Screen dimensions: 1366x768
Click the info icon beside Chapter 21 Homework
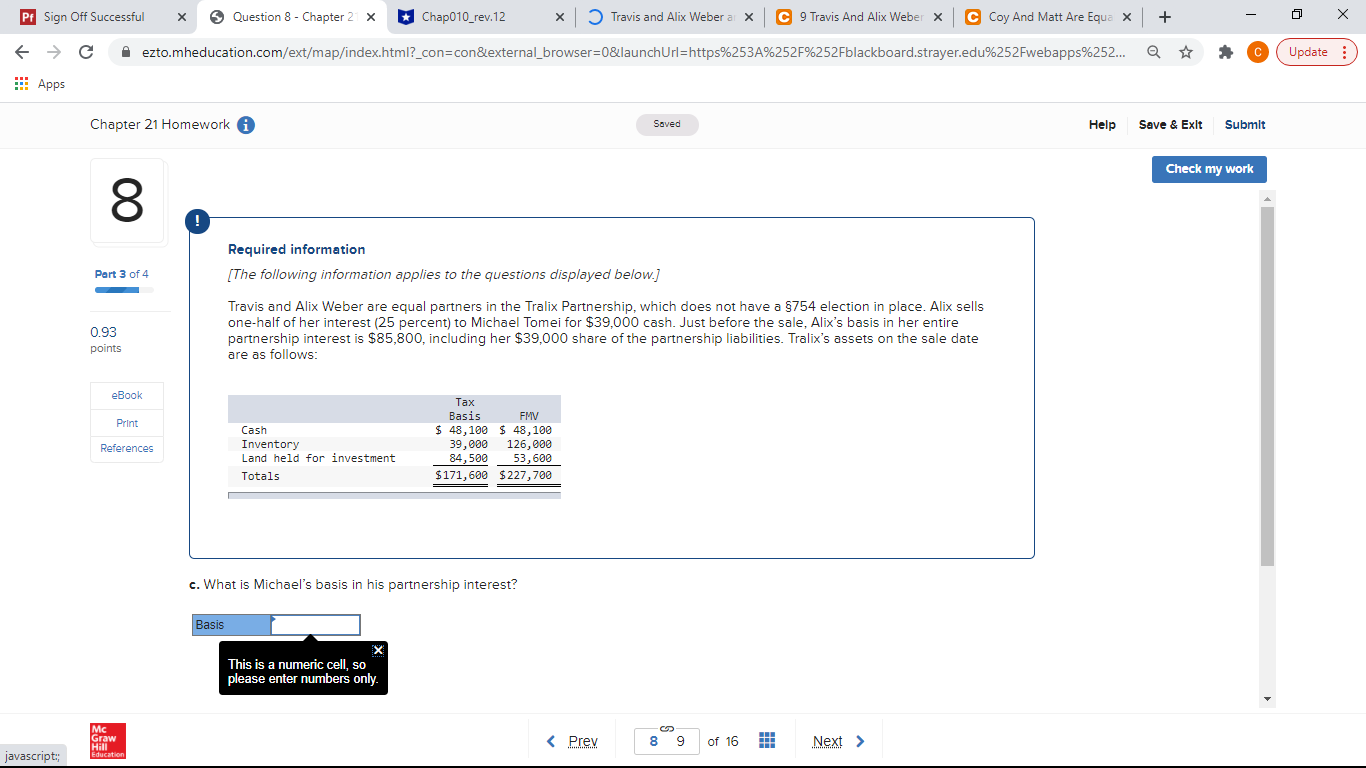[x=243, y=125]
